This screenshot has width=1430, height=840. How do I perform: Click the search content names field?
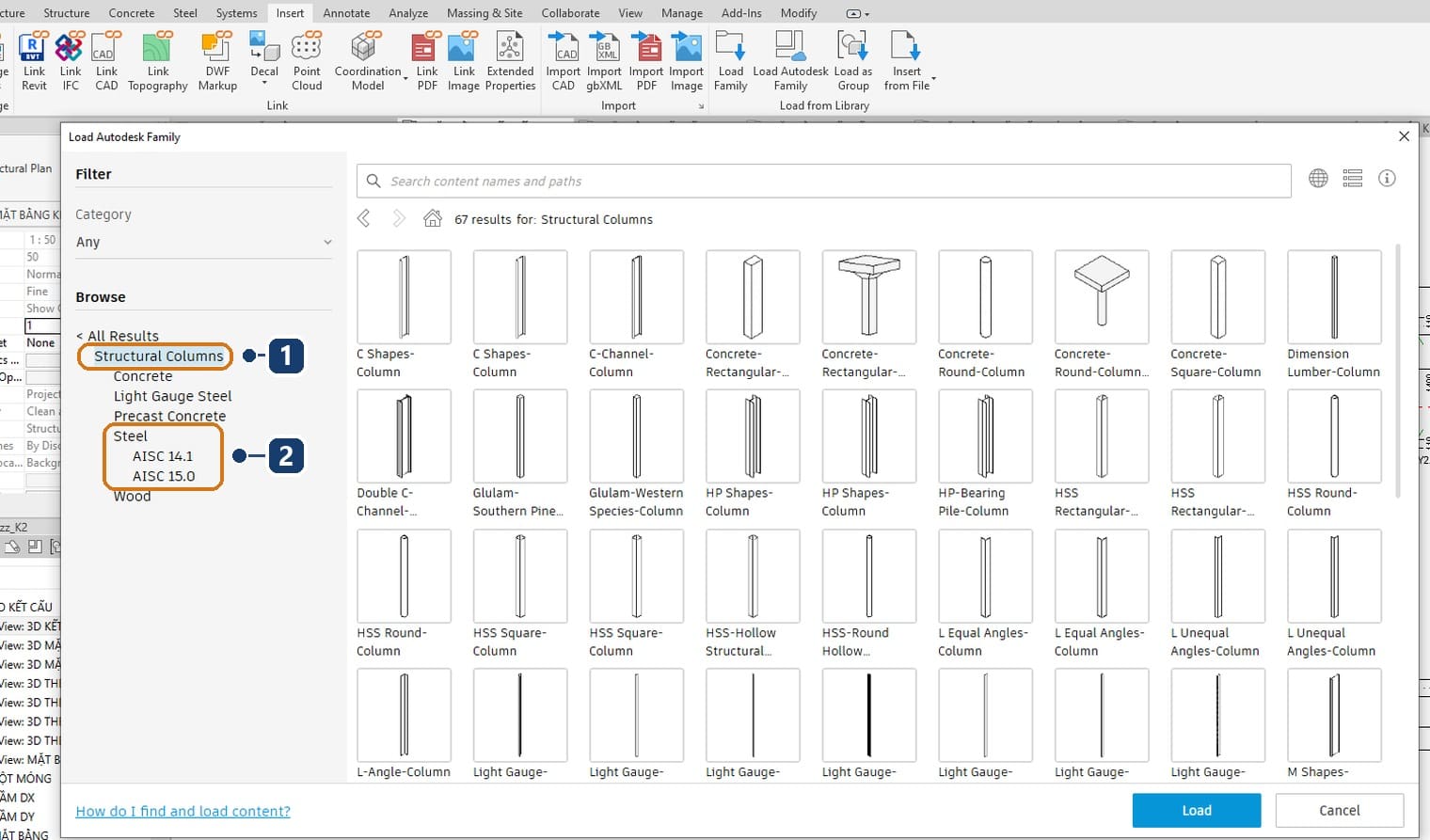click(823, 181)
